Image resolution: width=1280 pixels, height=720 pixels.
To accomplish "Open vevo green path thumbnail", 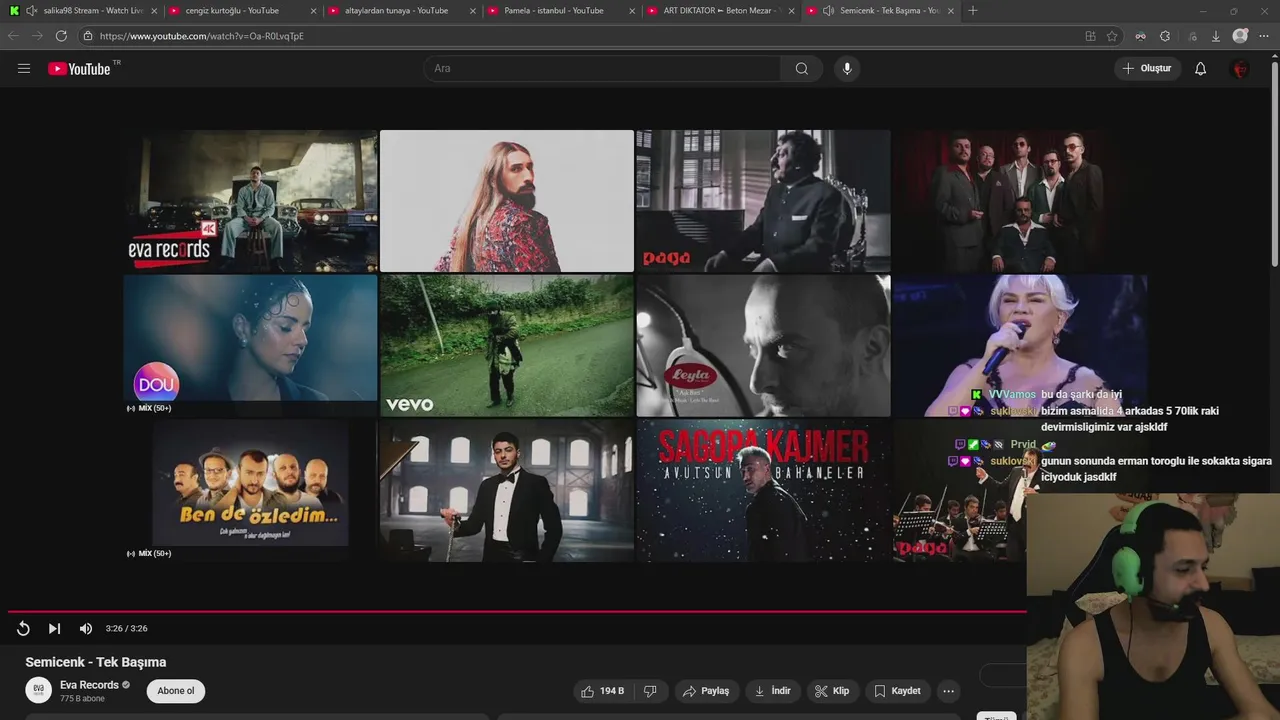I will pyautogui.click(x=507, y=345).
